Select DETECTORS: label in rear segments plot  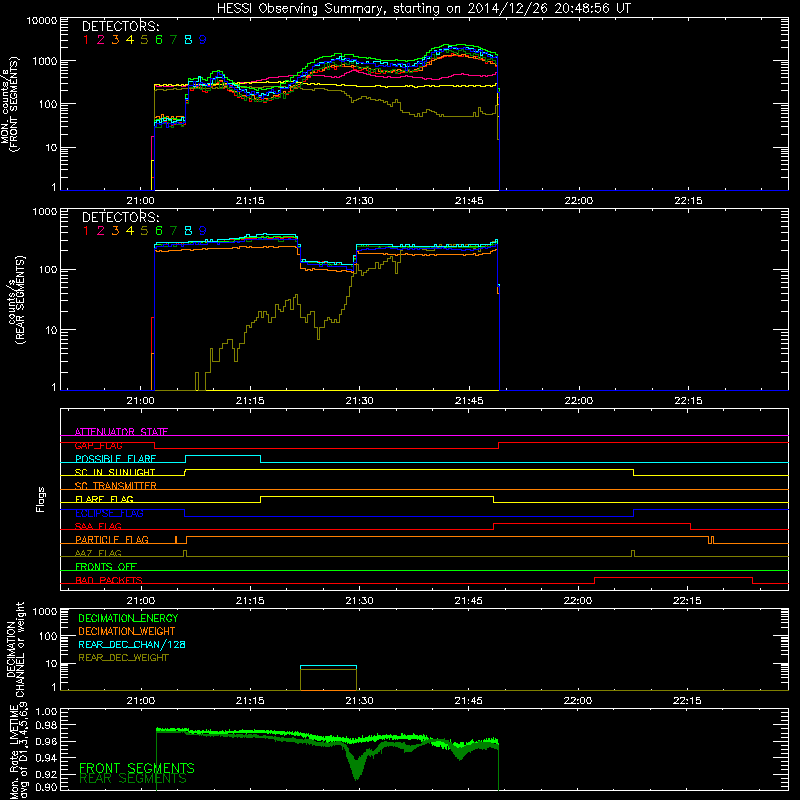pos(120,217)
